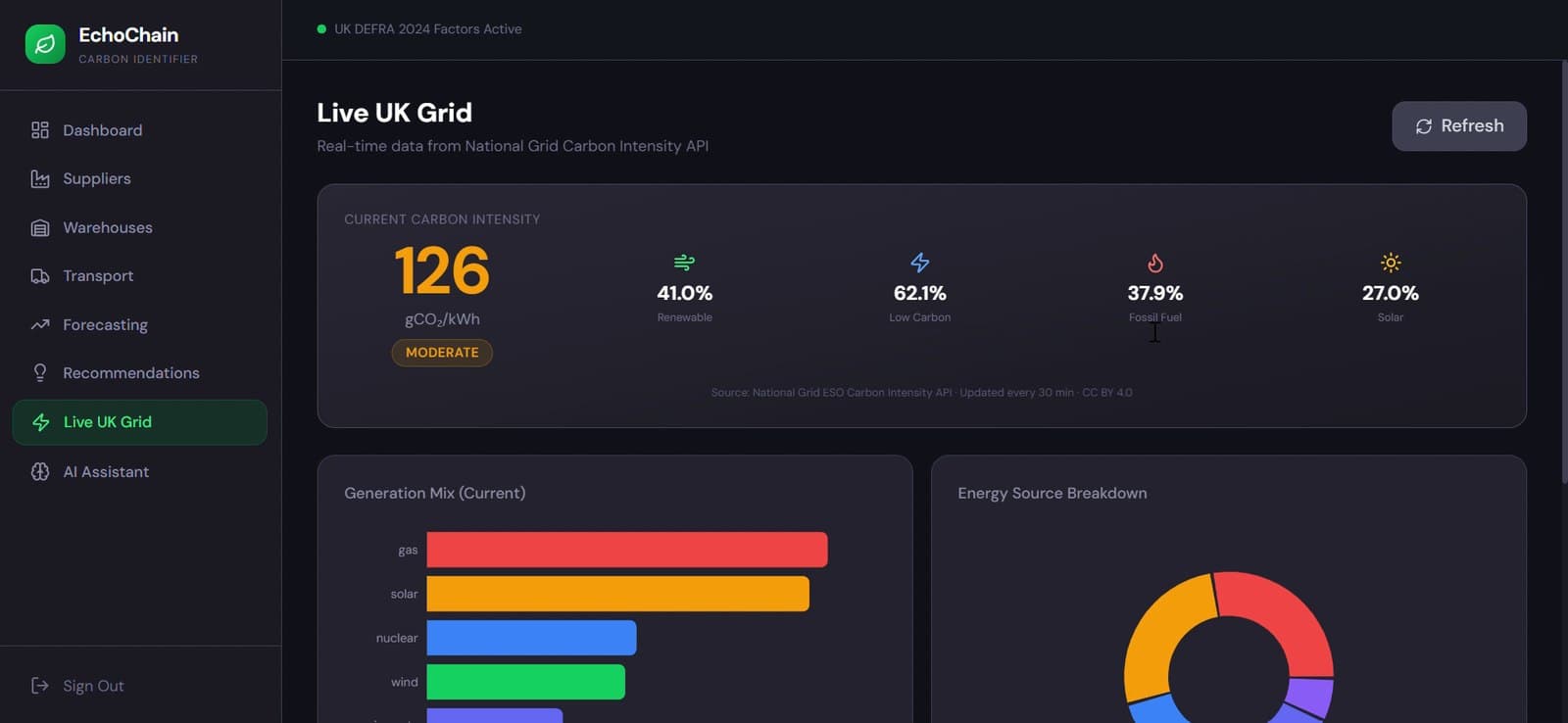View Recommendations page
This screenshot has height=723, width=1568.
(140, 372)
